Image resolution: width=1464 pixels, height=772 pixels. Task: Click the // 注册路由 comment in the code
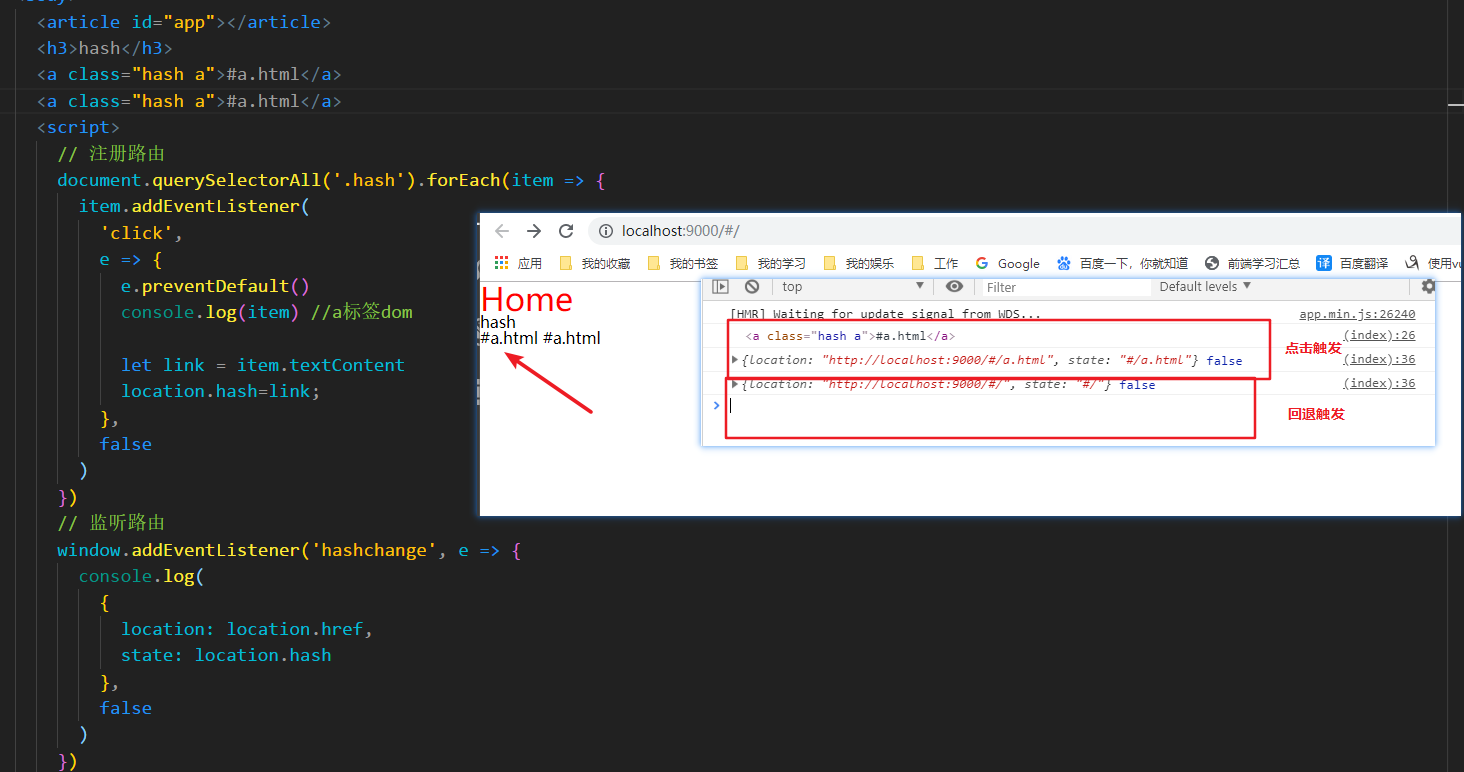click(x=111, y=154)
